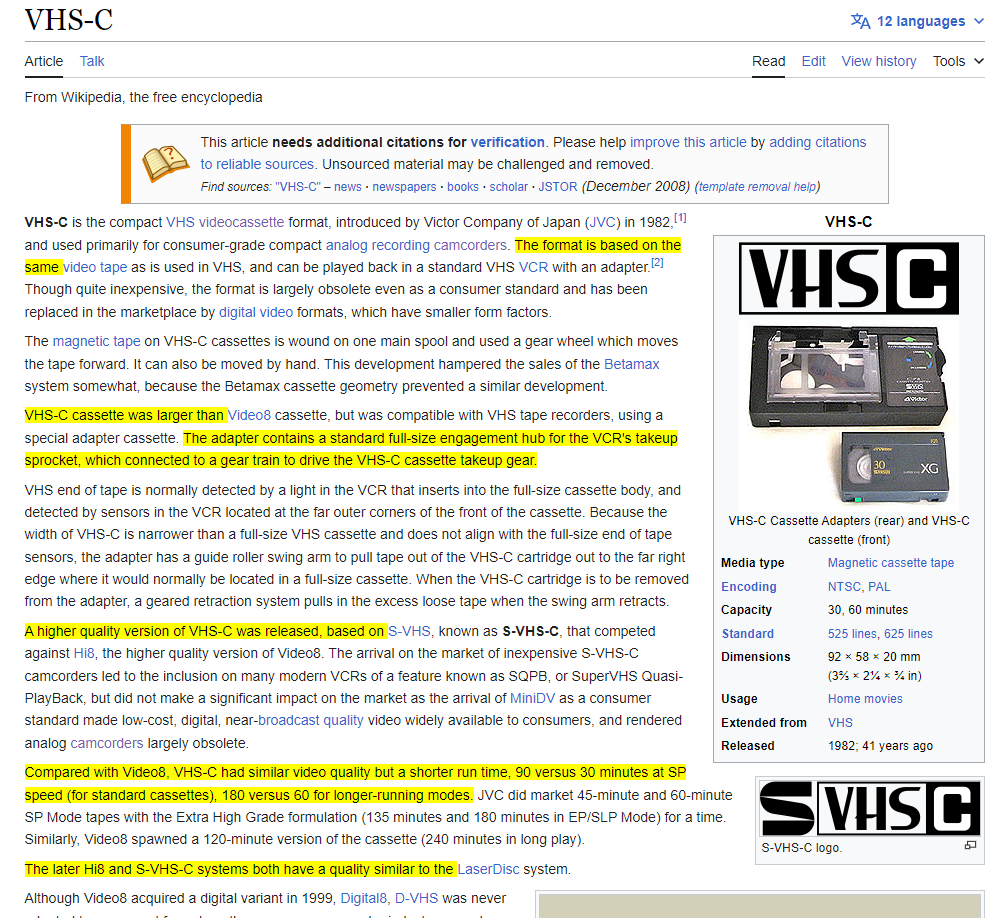Follow the NTSC link in infobox

(x=844, y=586)
